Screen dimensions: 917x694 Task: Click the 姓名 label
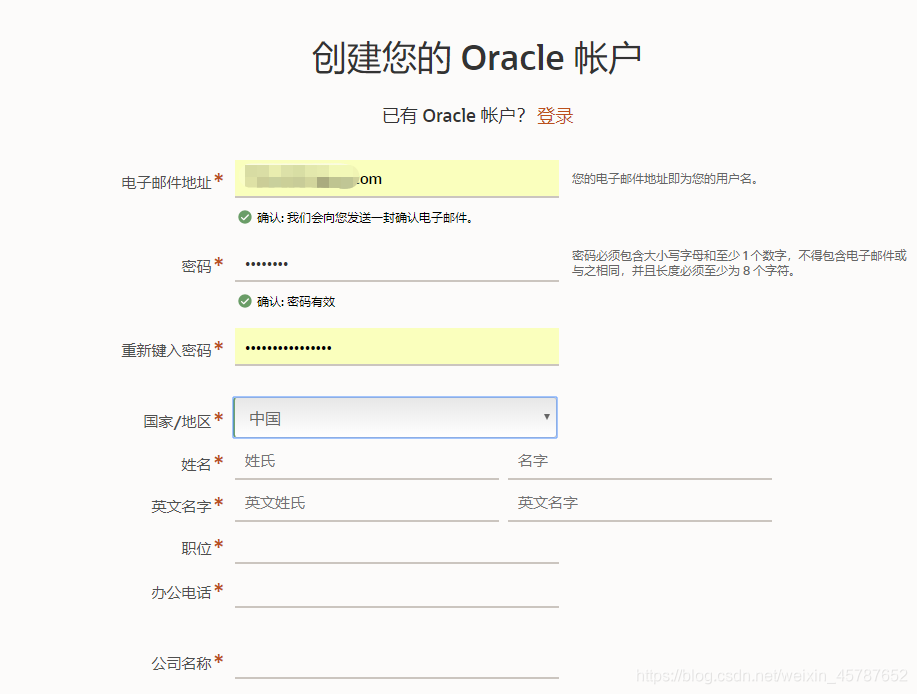coord(196,465)
